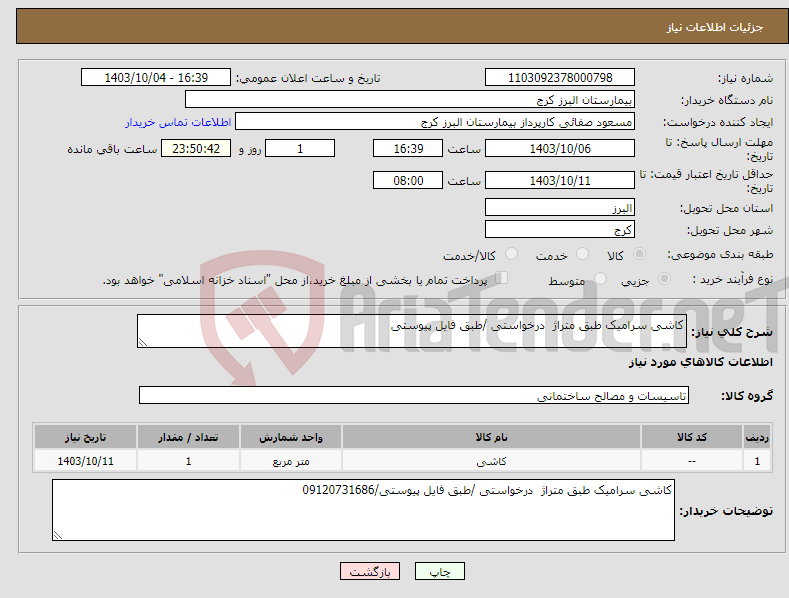This screenshot has width=789, height=598.
Task: Click the شرح کلی نیاز description textarea
Action: pos(412,331)
